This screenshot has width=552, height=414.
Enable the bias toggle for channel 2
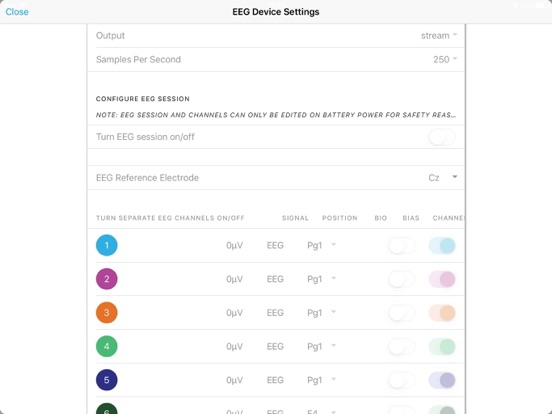pyautogui.click(x=402, y=279)
